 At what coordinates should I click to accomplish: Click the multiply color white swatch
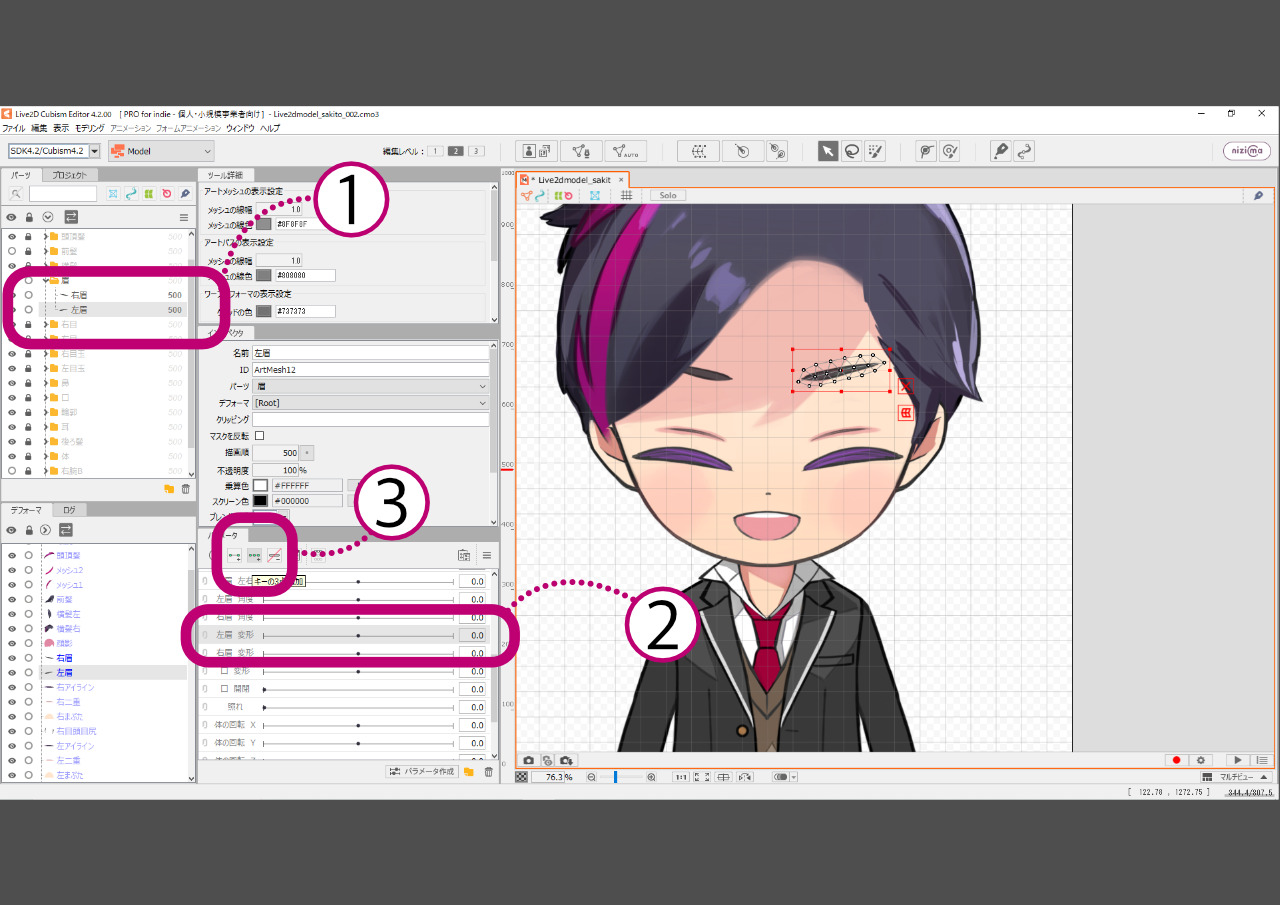[260, 485]
